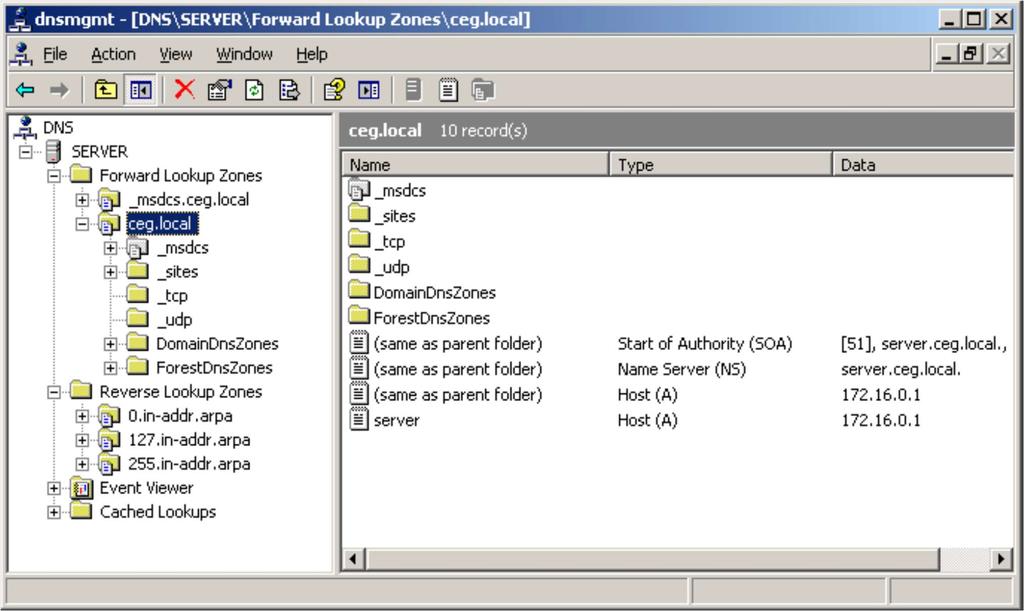This screenshot has width=1024, height=611.
Task: Click the red Delete X icon
Action: 185,89
